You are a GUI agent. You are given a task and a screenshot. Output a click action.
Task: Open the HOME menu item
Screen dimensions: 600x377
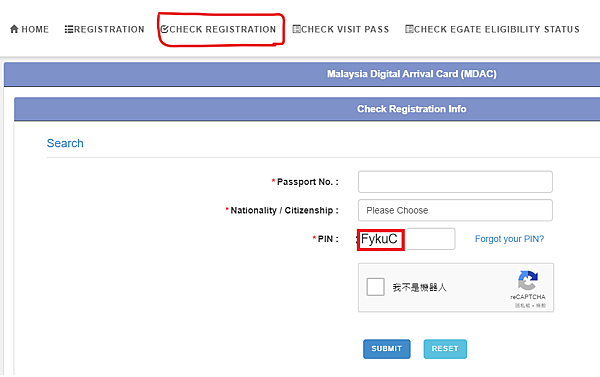tap(29, 29)
